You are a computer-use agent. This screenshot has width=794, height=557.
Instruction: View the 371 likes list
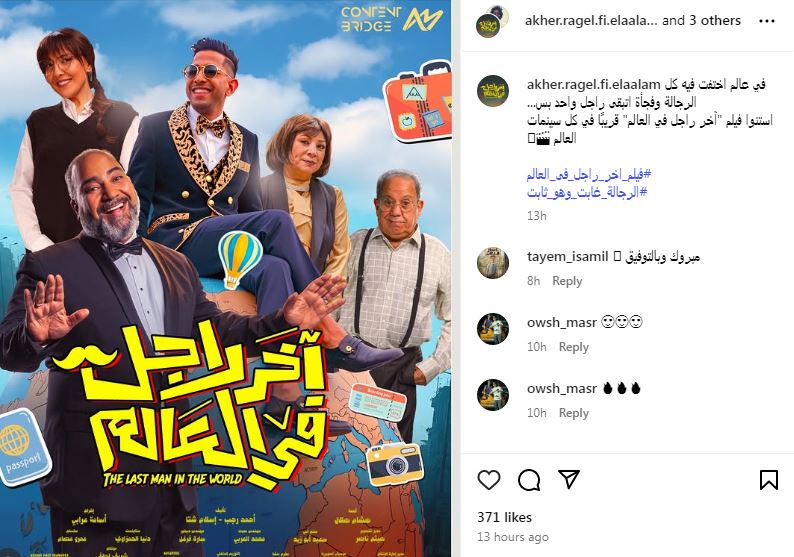click(504, 517)
